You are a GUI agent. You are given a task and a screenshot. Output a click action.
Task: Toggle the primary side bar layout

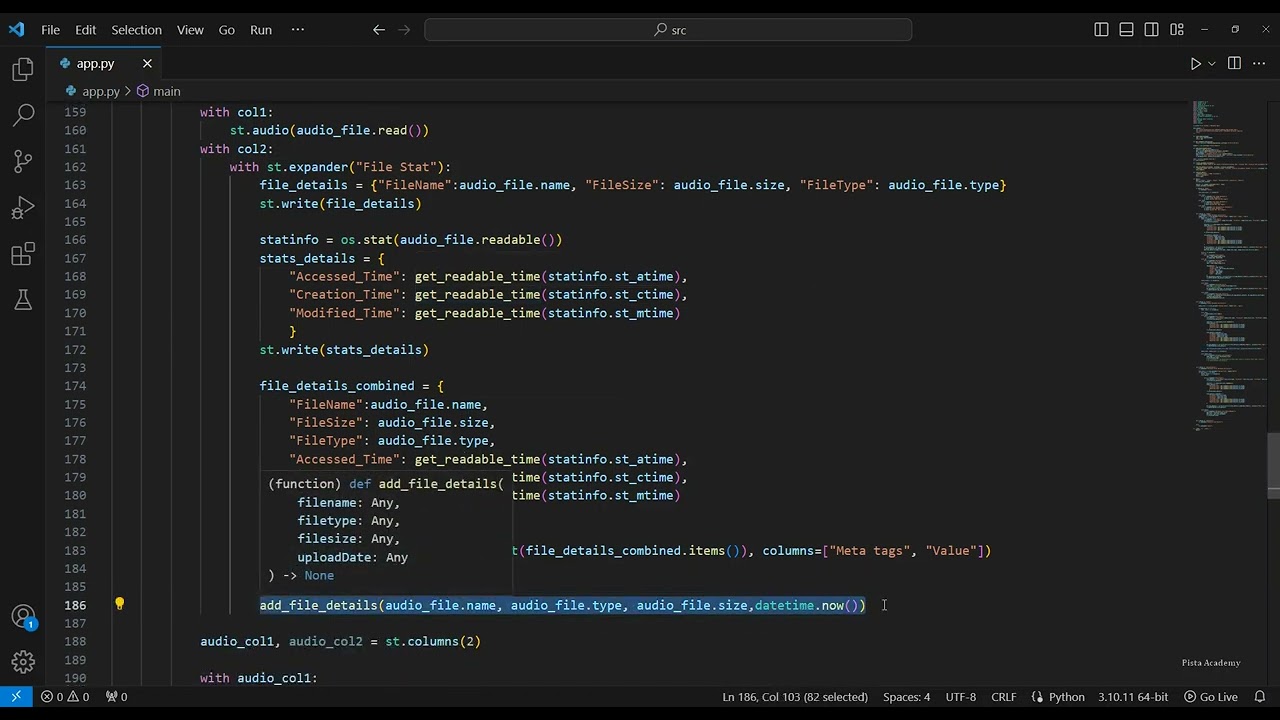(1101, 30)
